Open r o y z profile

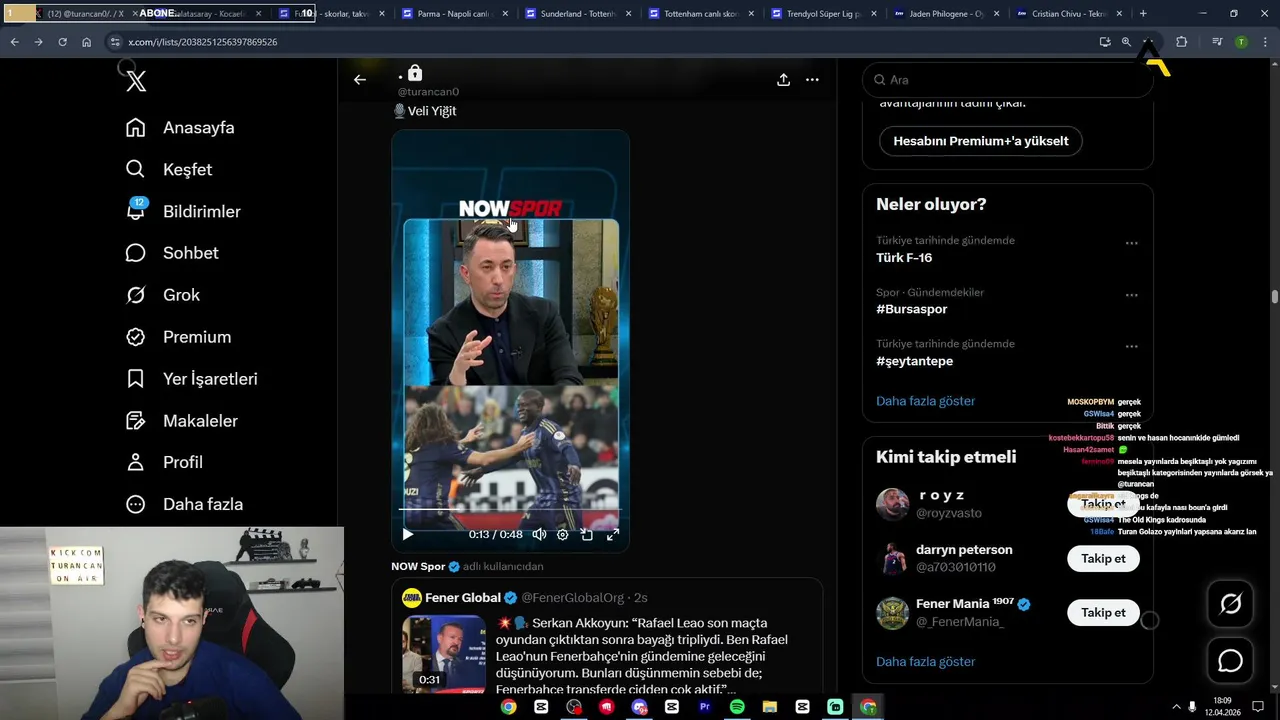(941, 496)
